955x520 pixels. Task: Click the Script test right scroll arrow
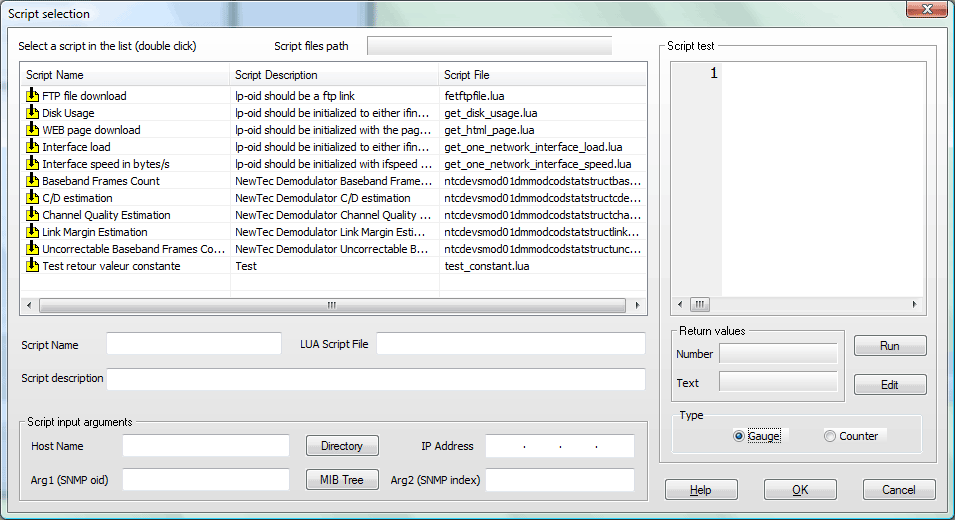pyautogui.click(x=914, y=304)
